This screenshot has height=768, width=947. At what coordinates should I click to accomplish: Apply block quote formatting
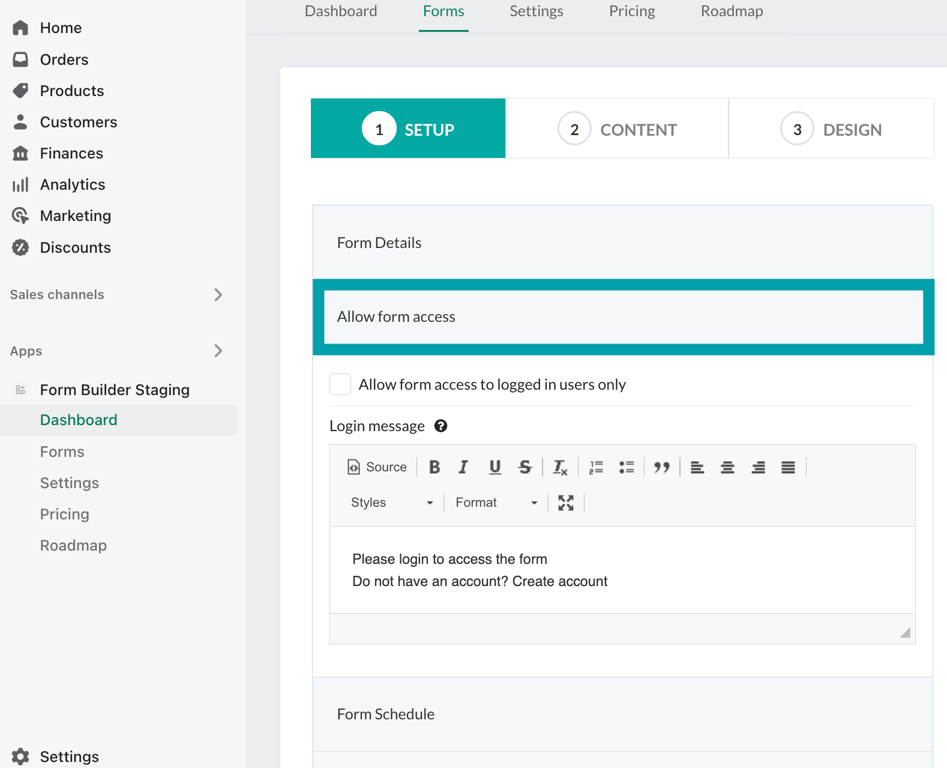661,467
